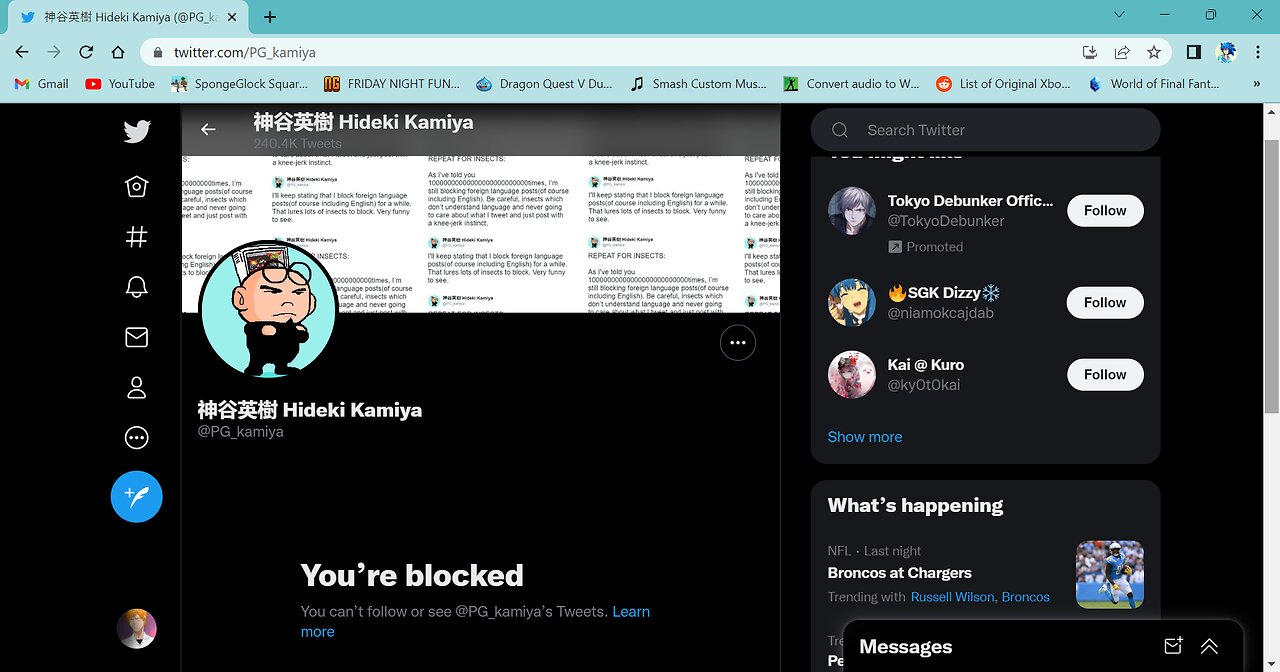Open the Home timeline icon in sidebar
This screenshot has height=672, width=1280.
pos(137,186)
